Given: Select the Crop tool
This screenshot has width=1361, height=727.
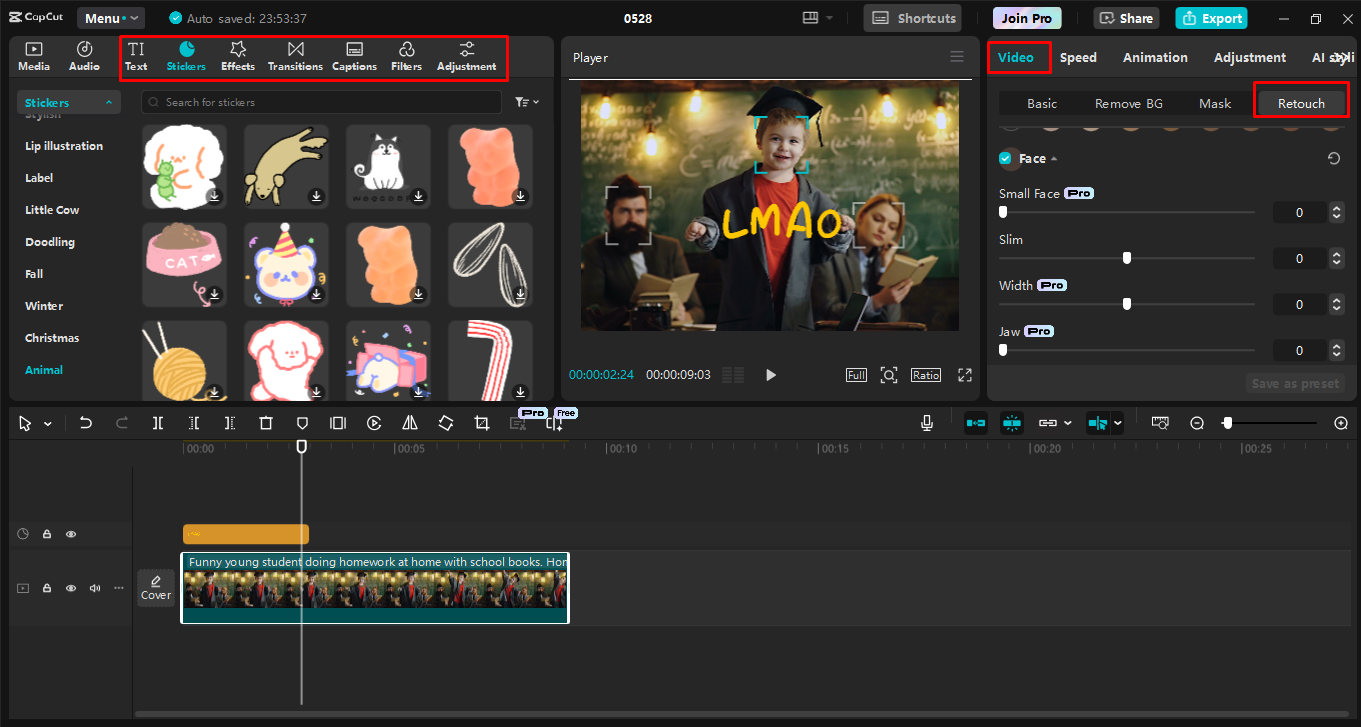Looking at the screenshot, I should click(482, 423).
